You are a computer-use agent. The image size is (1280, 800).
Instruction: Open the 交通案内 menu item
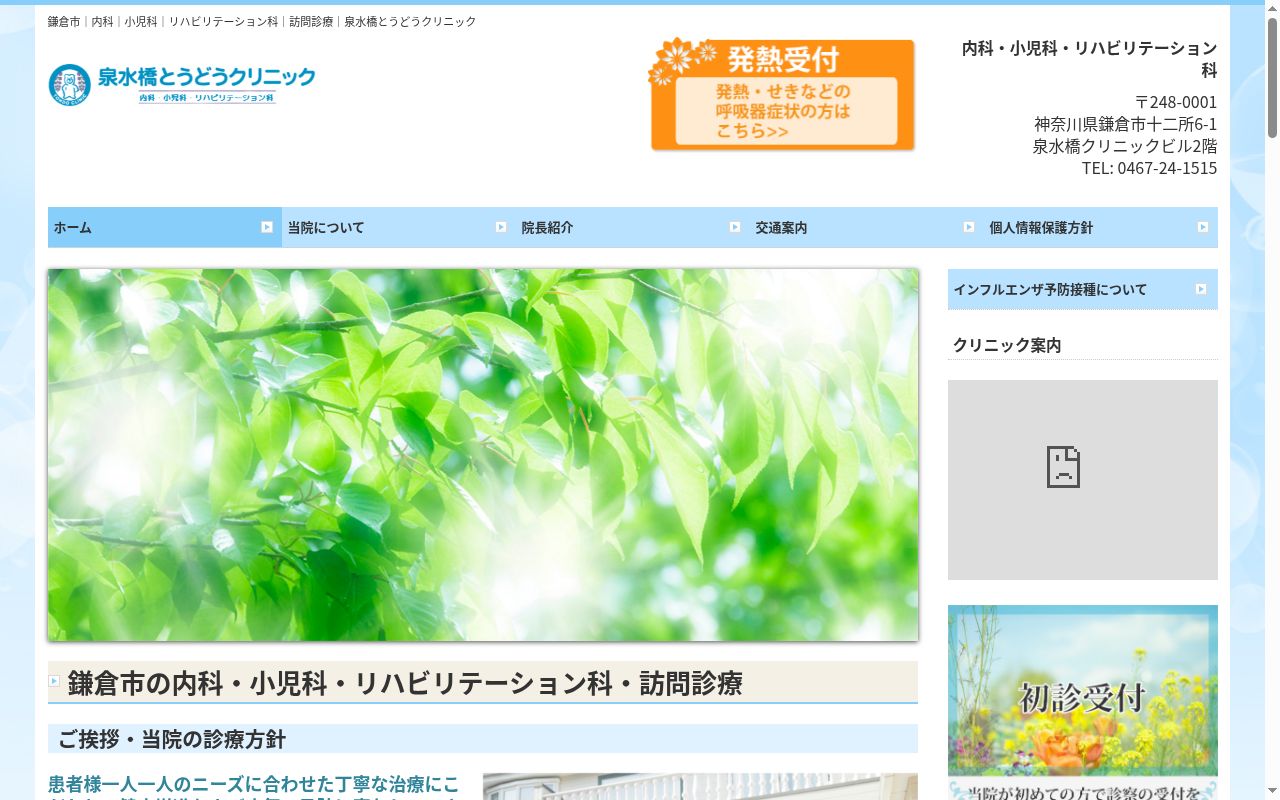(x=867, y=227)
